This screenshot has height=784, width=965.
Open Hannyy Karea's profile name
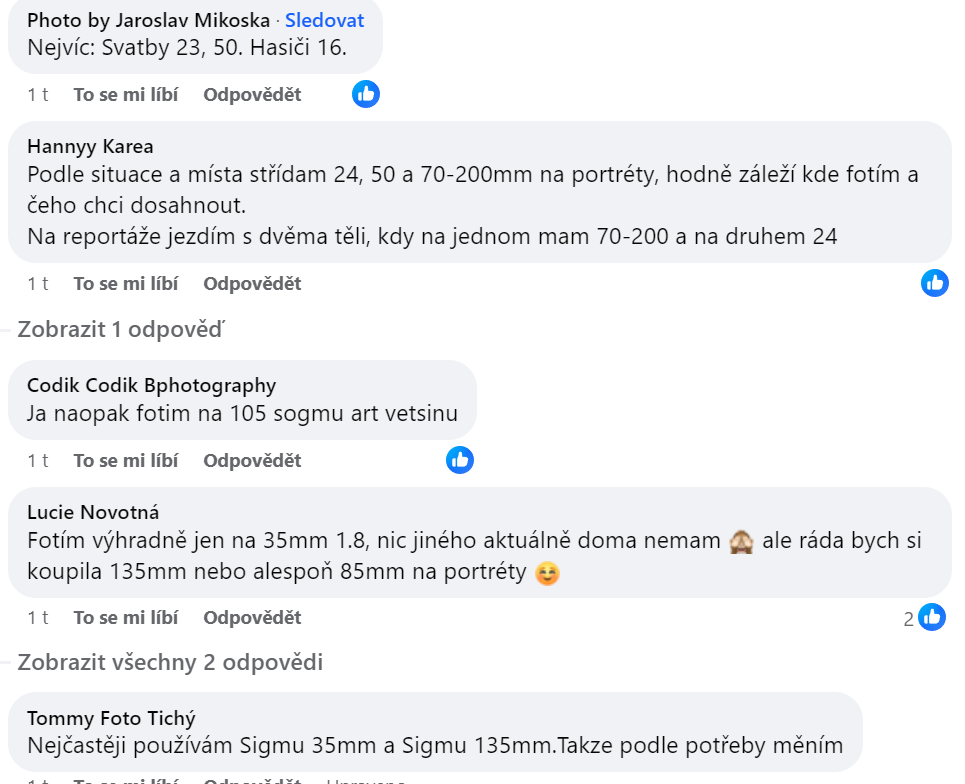[90, 146]
